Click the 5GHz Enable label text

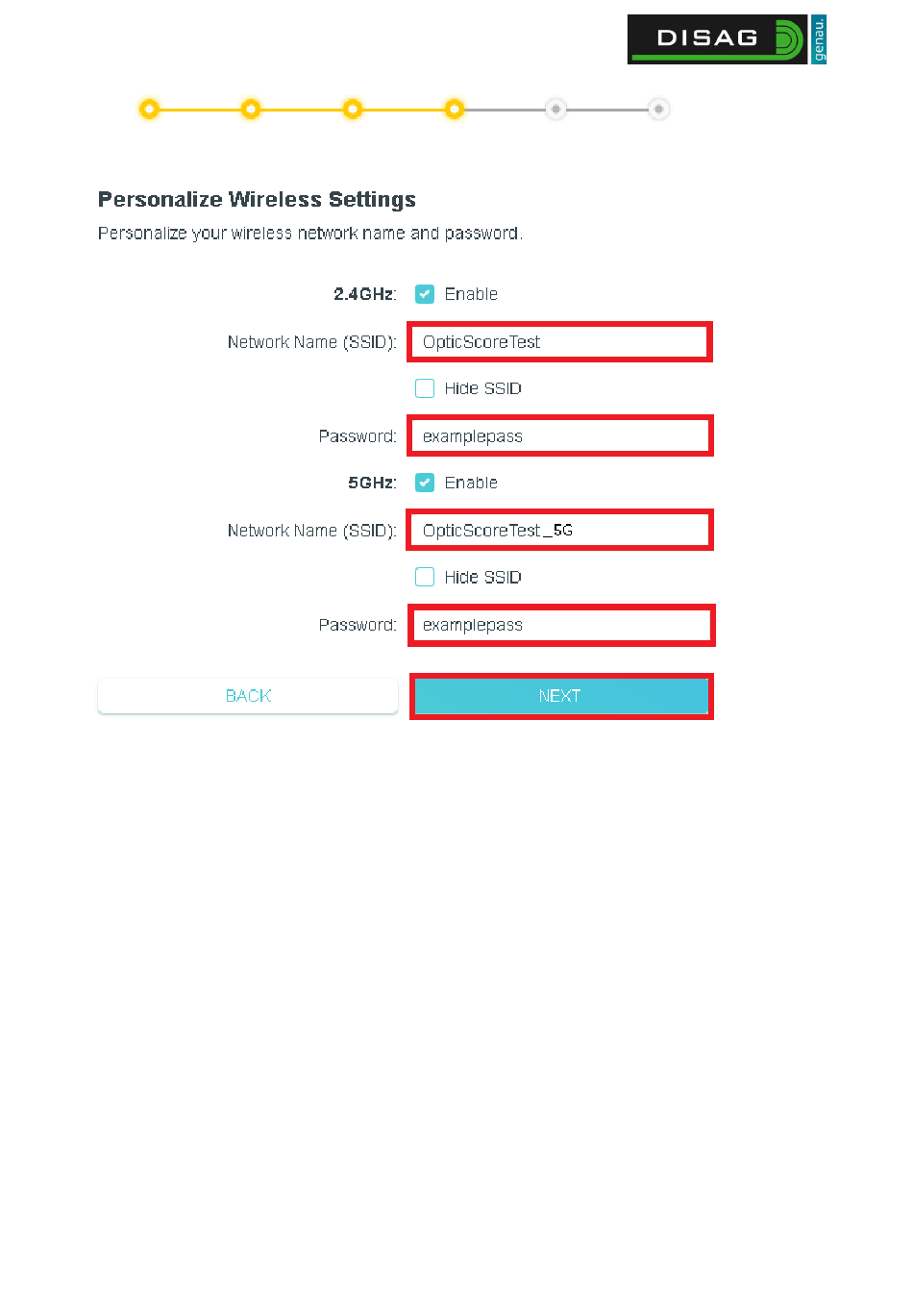tap(471, 483)
